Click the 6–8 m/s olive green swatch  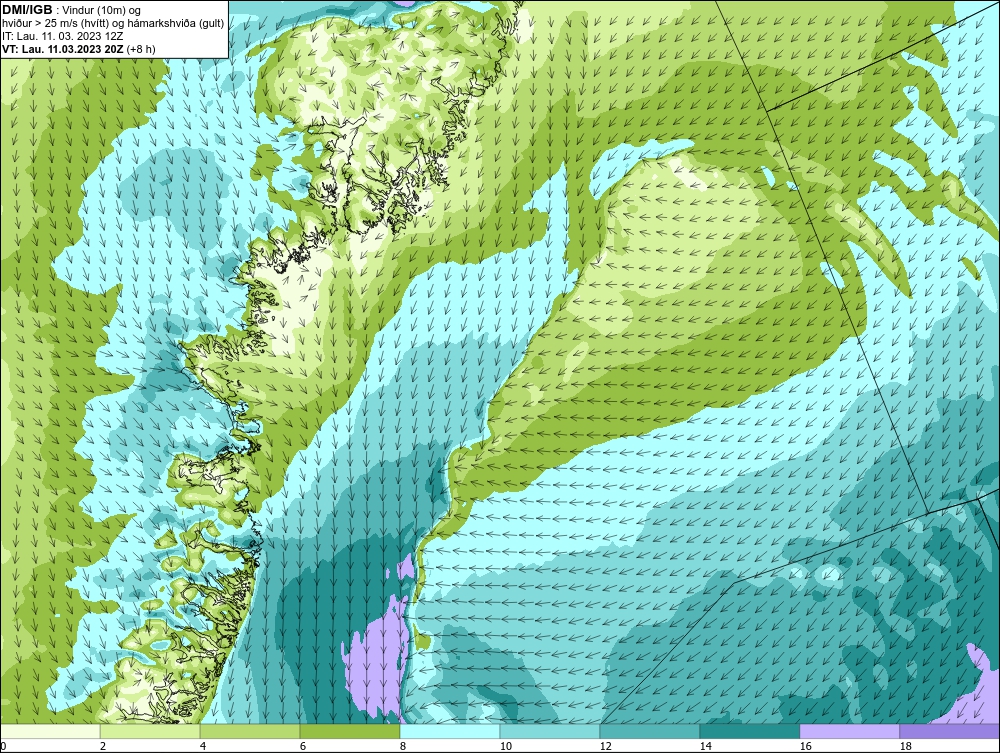pos(350,731)
